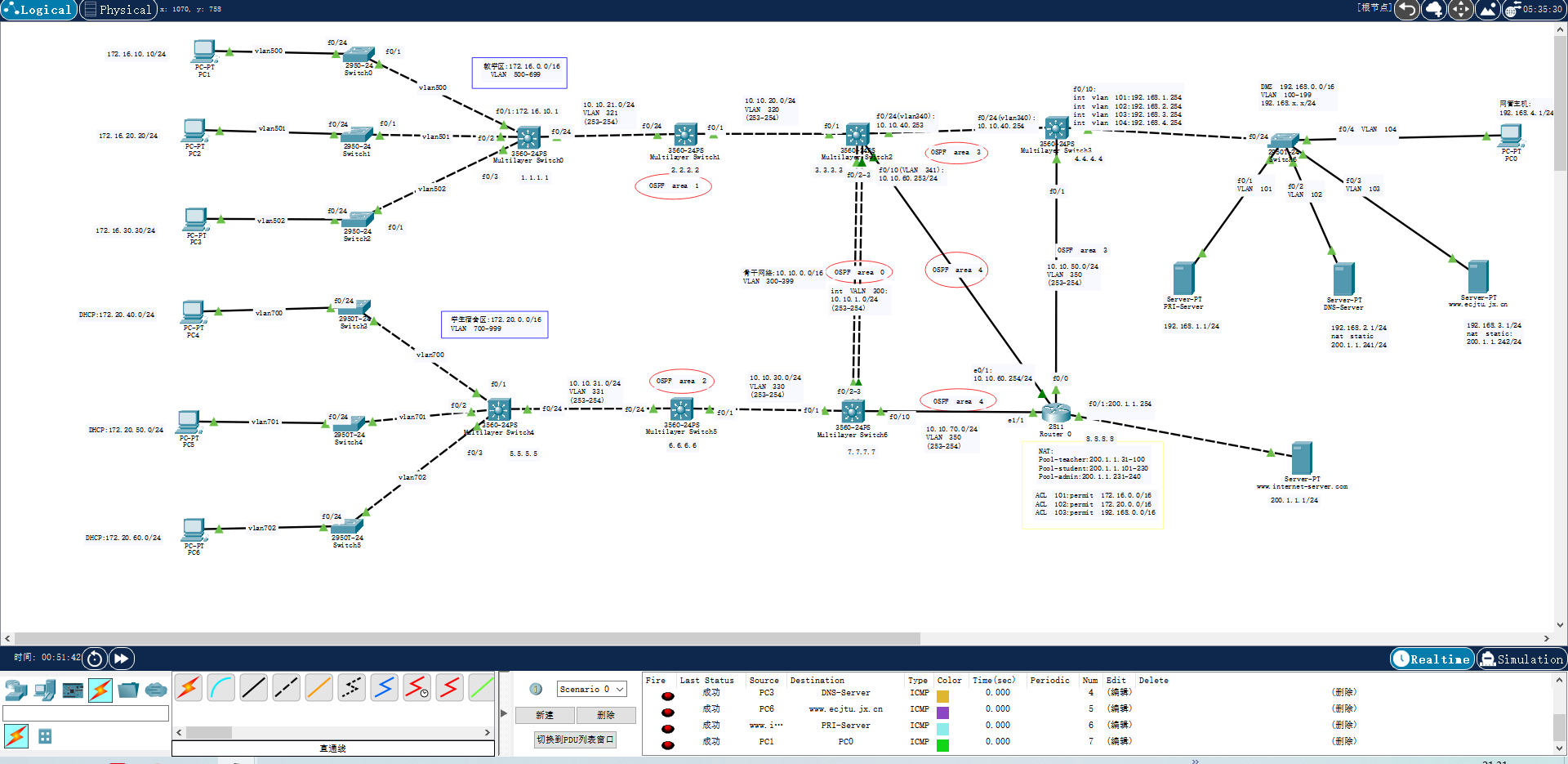This screenshot has width=1568, height=764.
Task: Click the purple color cell of PC6 PDU
Action: point(942,713)
